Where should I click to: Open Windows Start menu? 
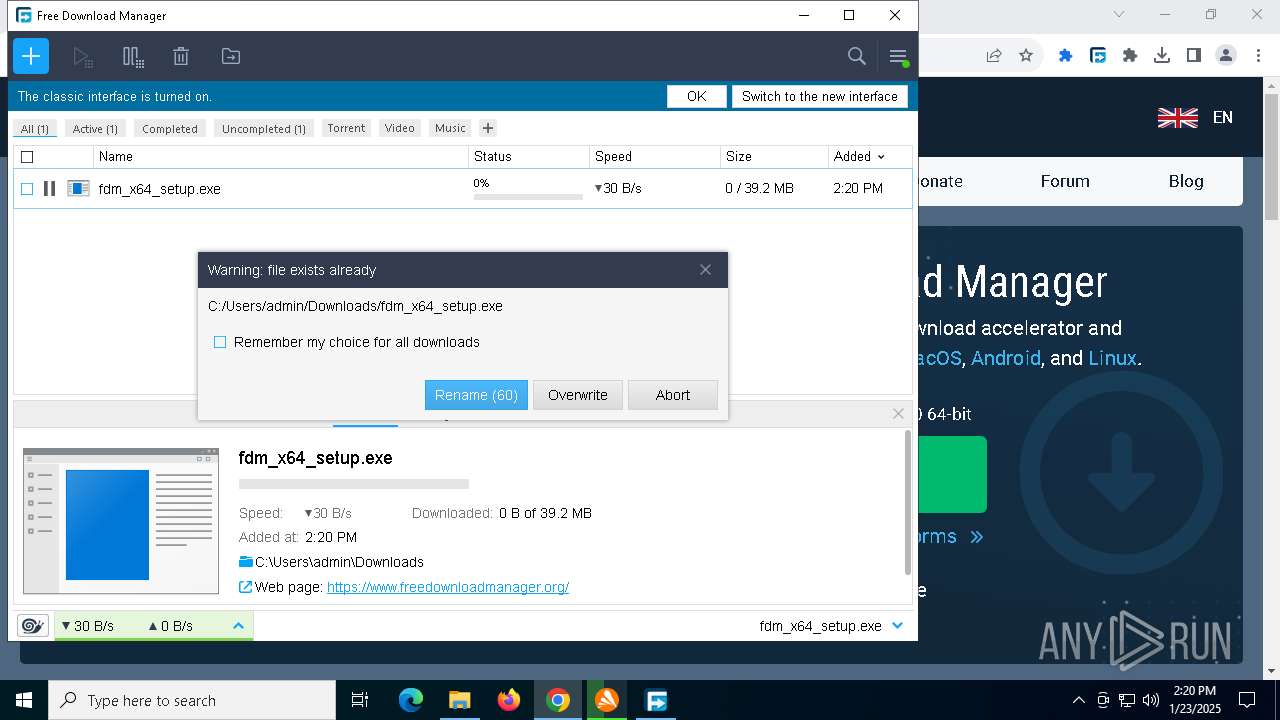24,700
